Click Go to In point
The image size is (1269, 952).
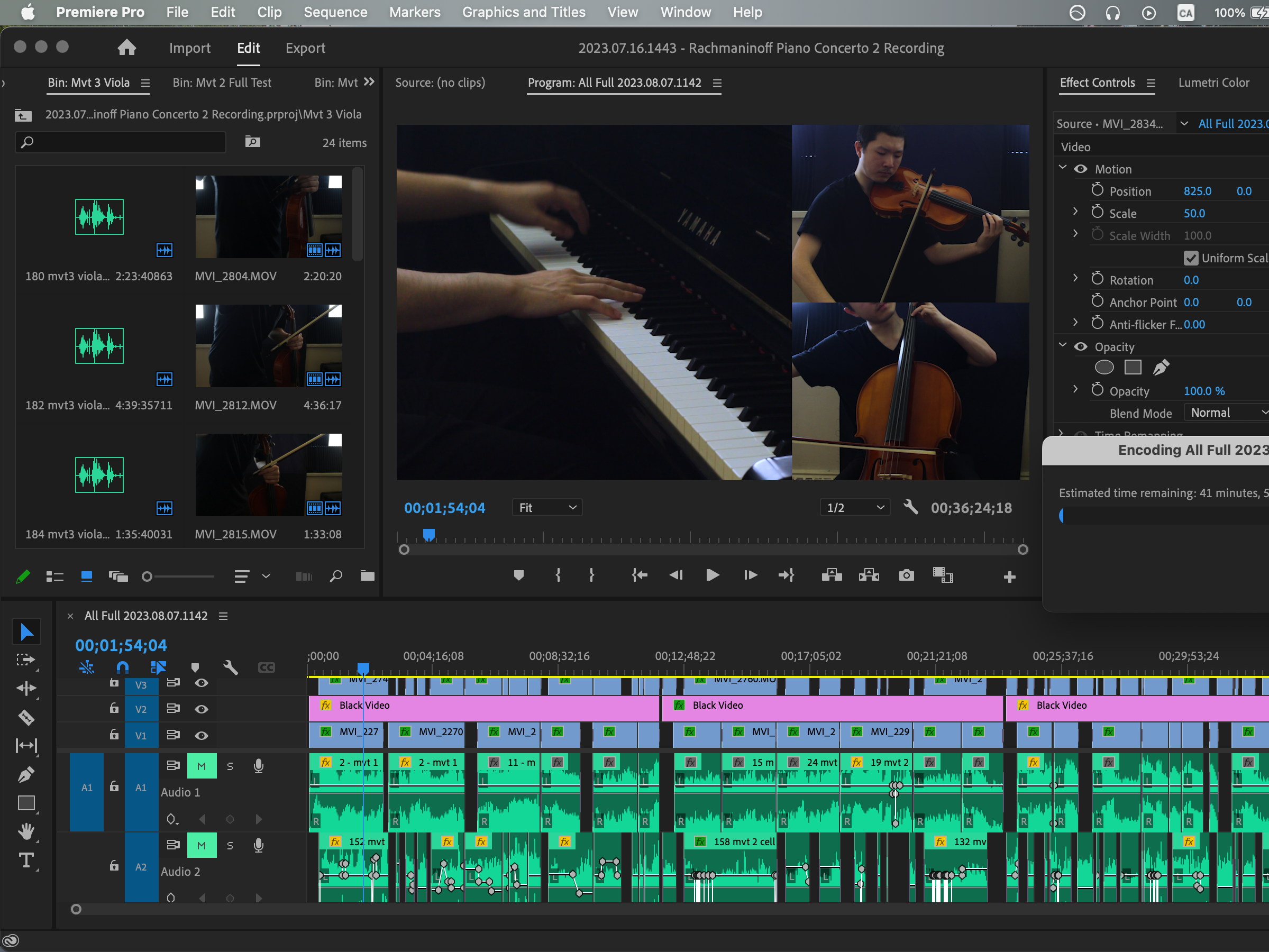[640, 575]
